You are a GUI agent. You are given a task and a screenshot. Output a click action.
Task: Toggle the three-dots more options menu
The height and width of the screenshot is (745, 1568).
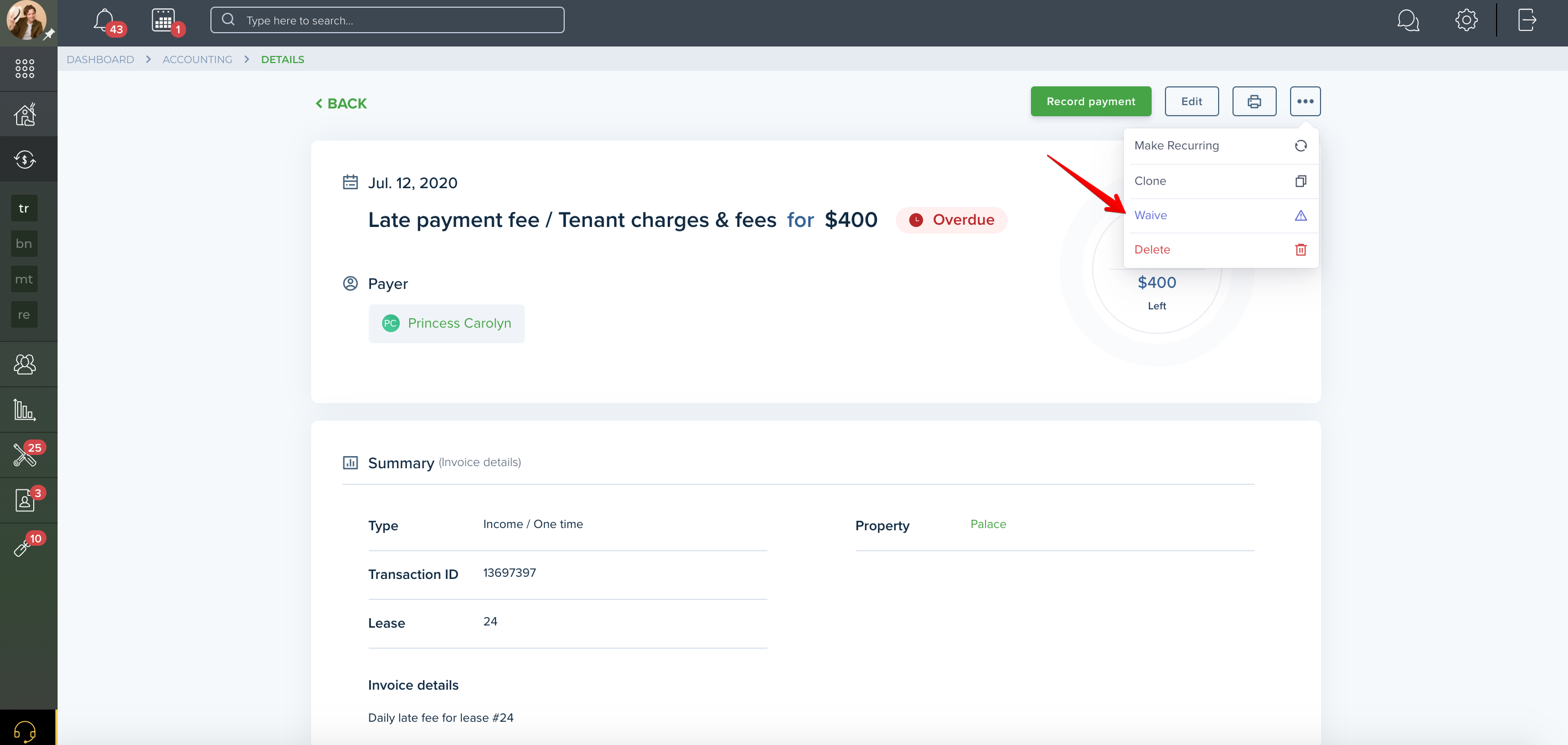point(1305,101)
